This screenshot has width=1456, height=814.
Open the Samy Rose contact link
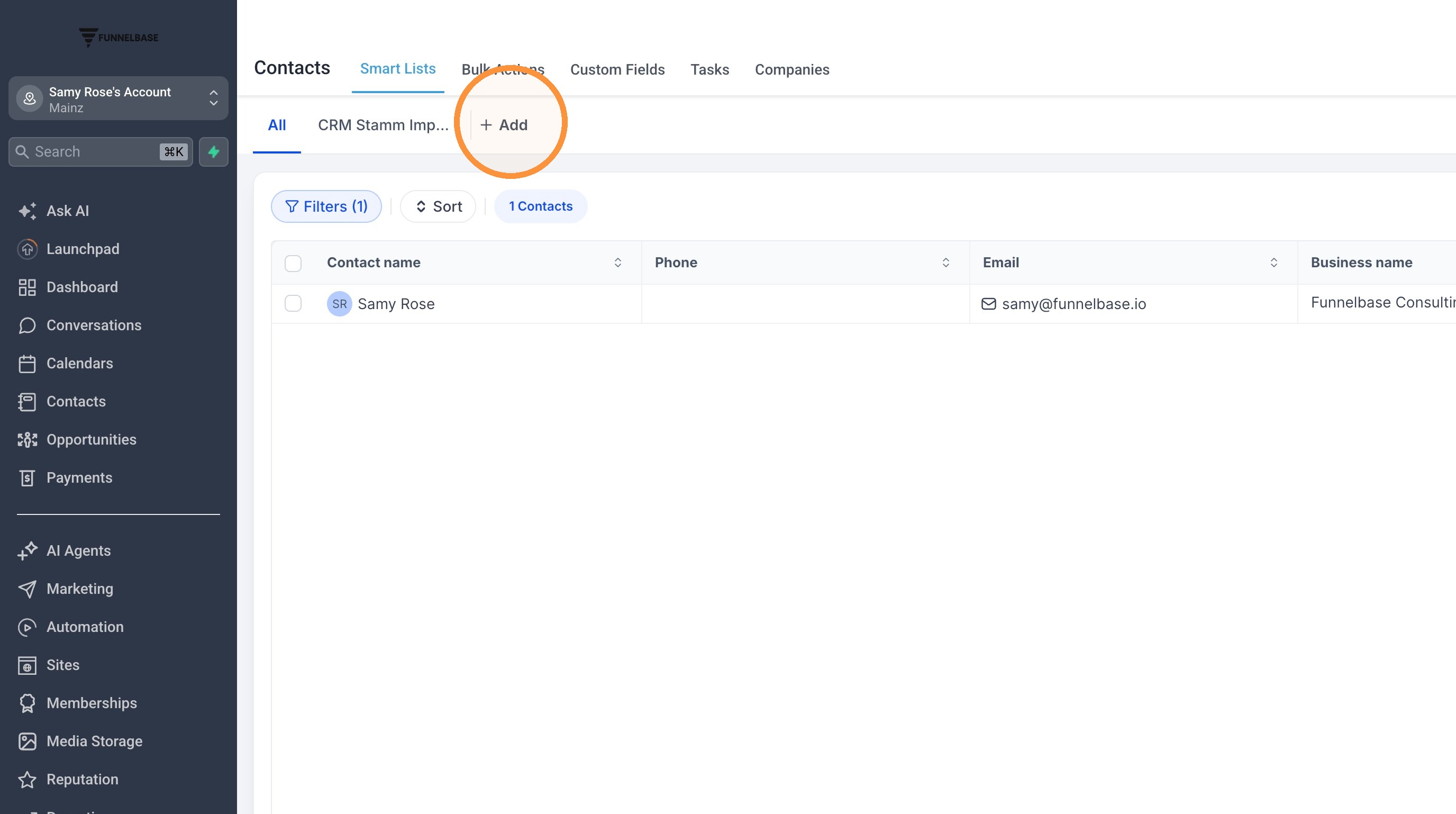(x=396, y=304)
